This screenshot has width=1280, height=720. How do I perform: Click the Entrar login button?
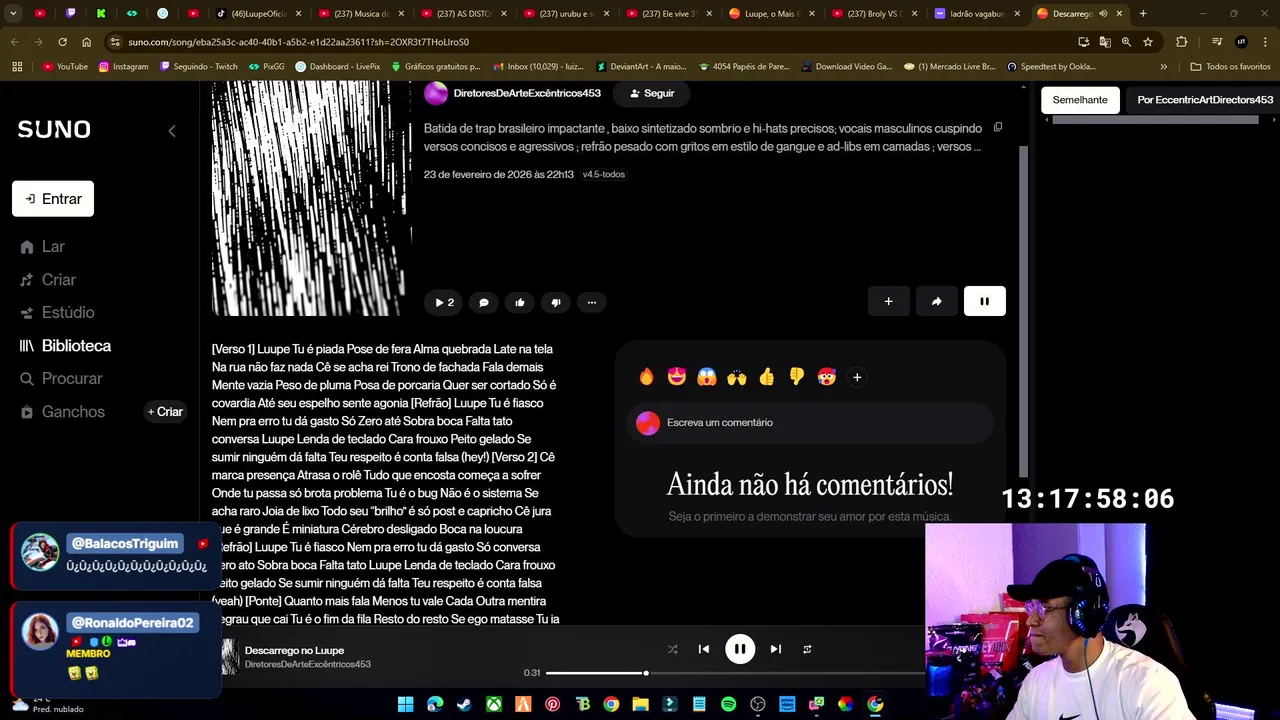click(x=53, y=199)
